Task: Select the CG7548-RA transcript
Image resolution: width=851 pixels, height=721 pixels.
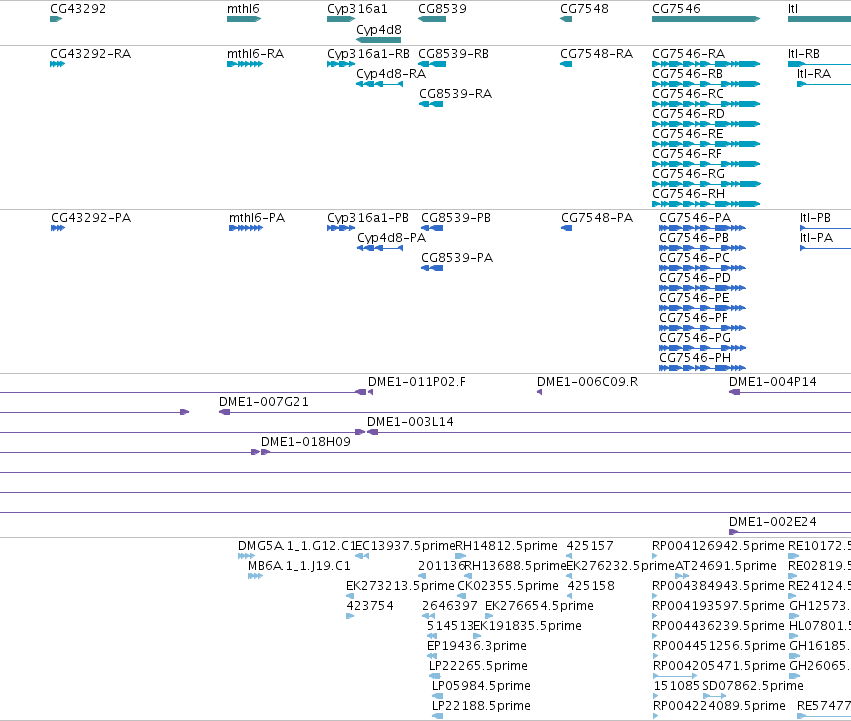Action: tap(566, 64)
